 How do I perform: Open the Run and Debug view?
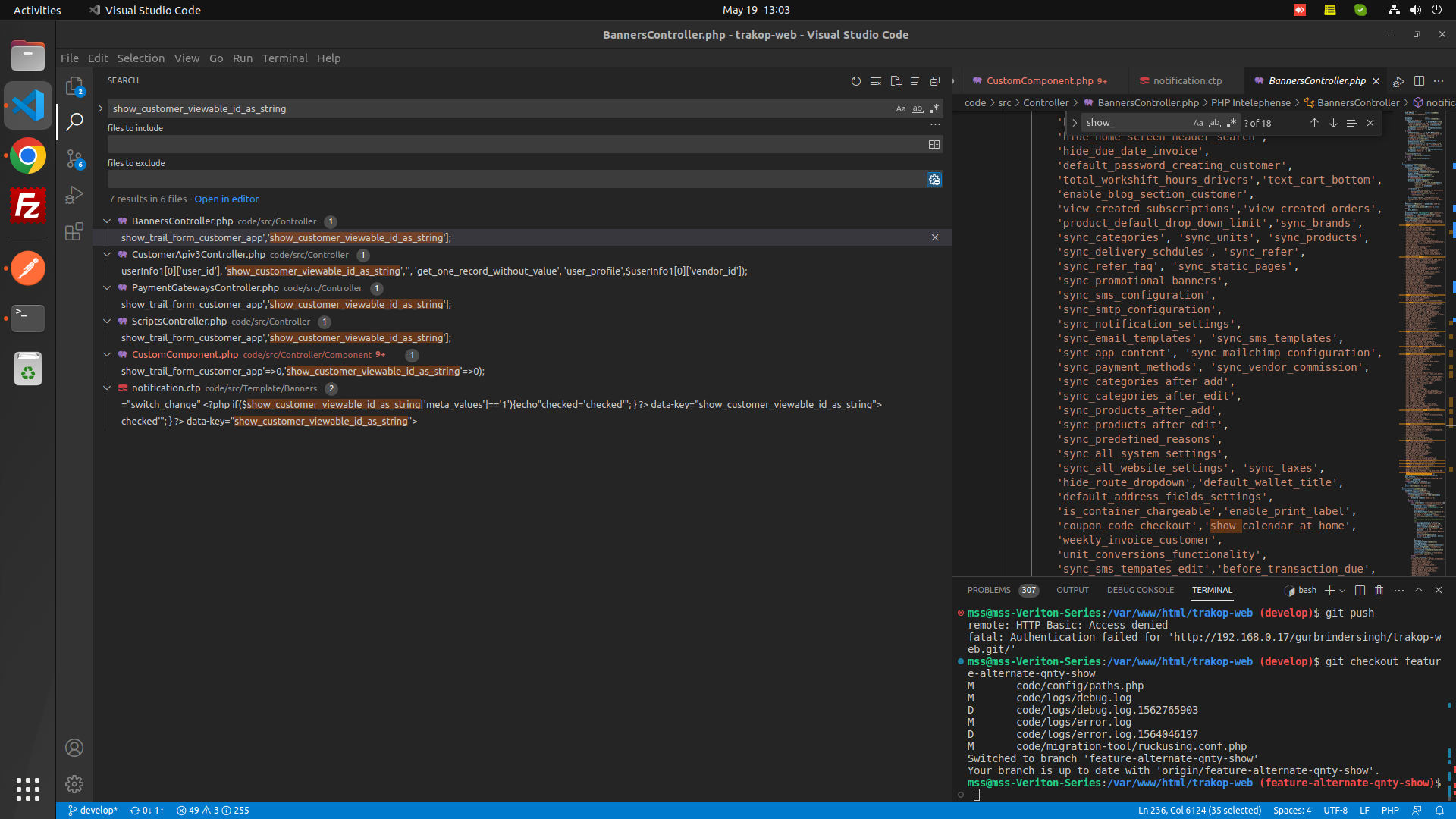pyautogui.click(x=74, y=195)
